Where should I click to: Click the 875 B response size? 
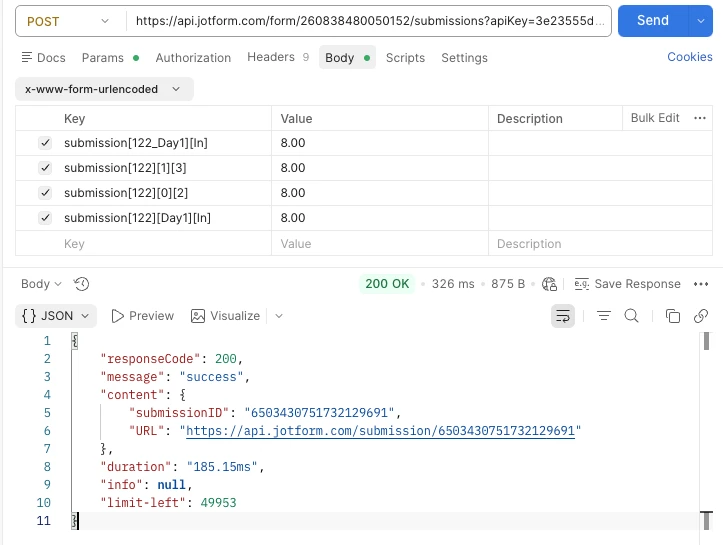pos(508,284)
